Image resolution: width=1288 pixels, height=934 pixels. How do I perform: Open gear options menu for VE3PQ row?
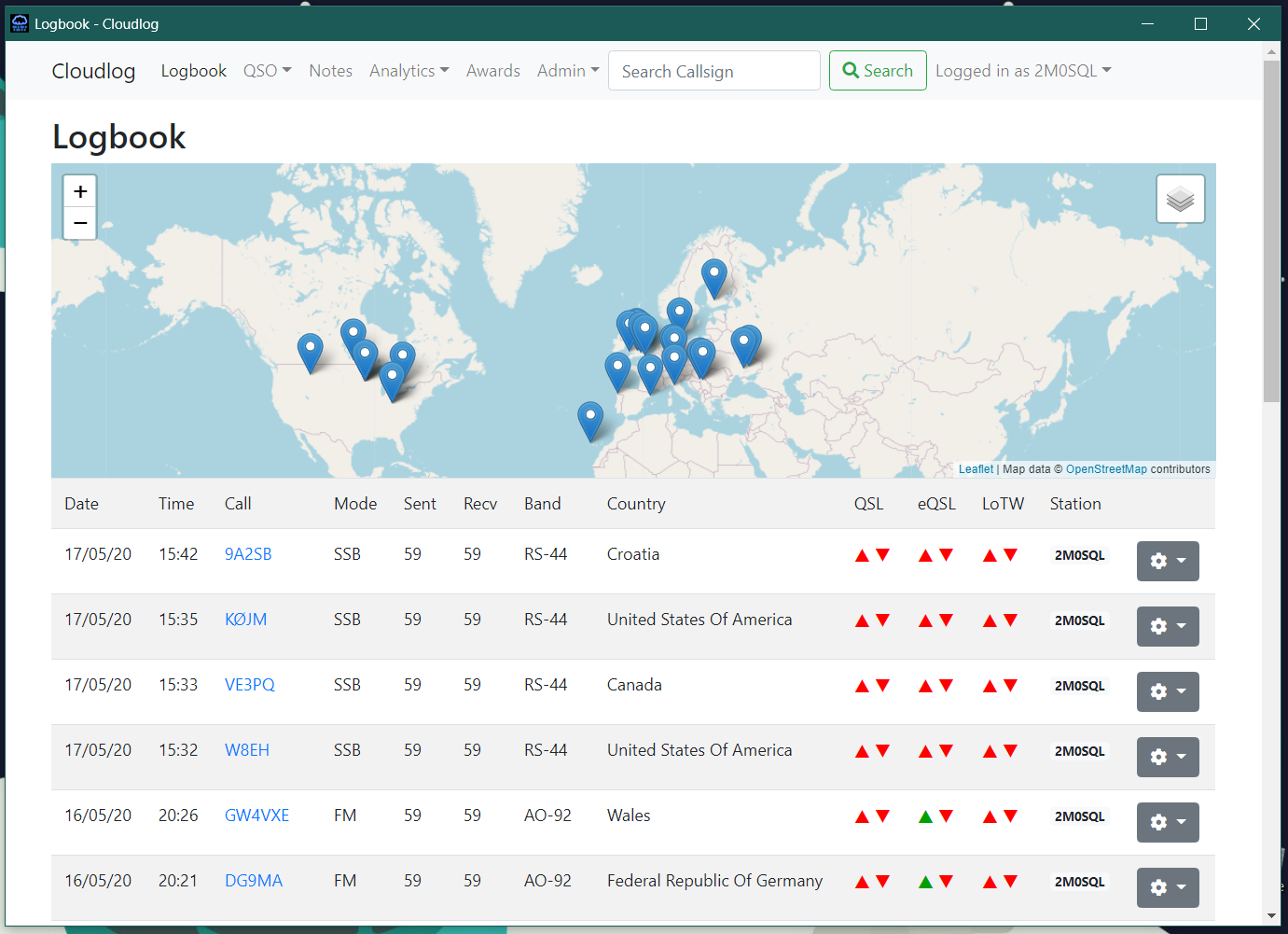pyautogui.click(x=1168, y=691)
